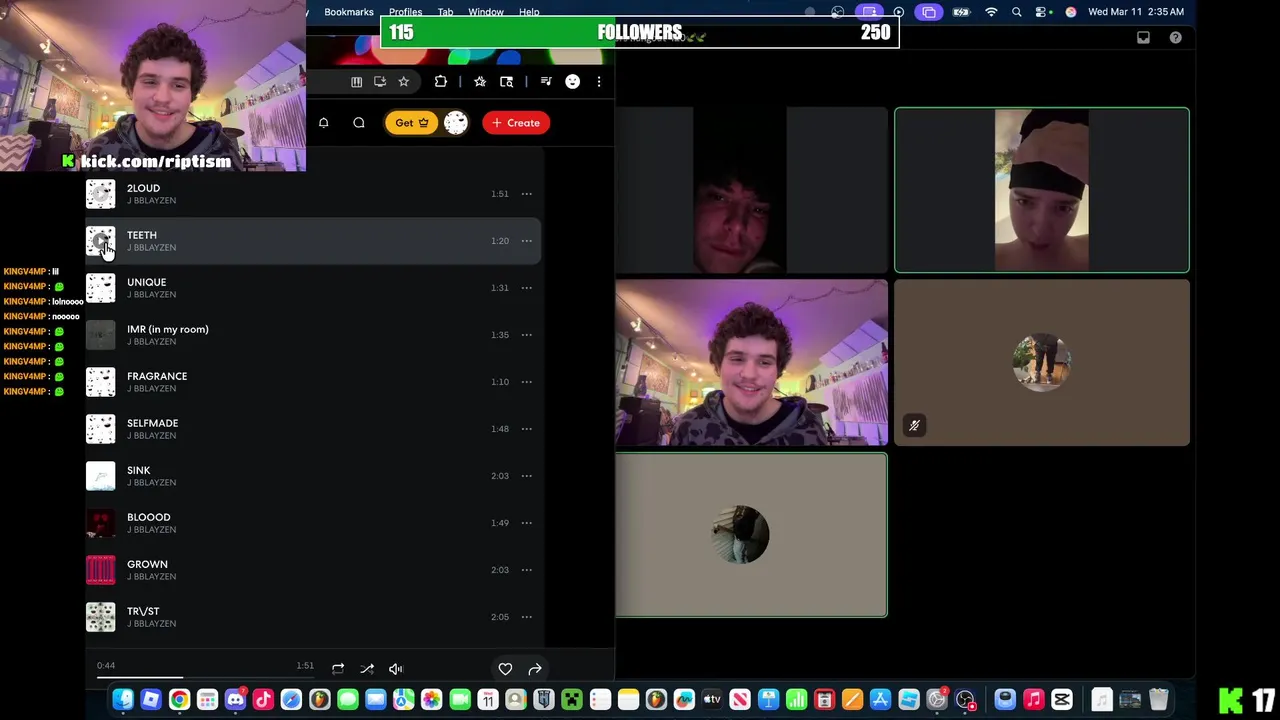The width and height of the screenshot is (1280, 720).
Task: Click the piano keys icon in address bar
Action: [356, 82]
